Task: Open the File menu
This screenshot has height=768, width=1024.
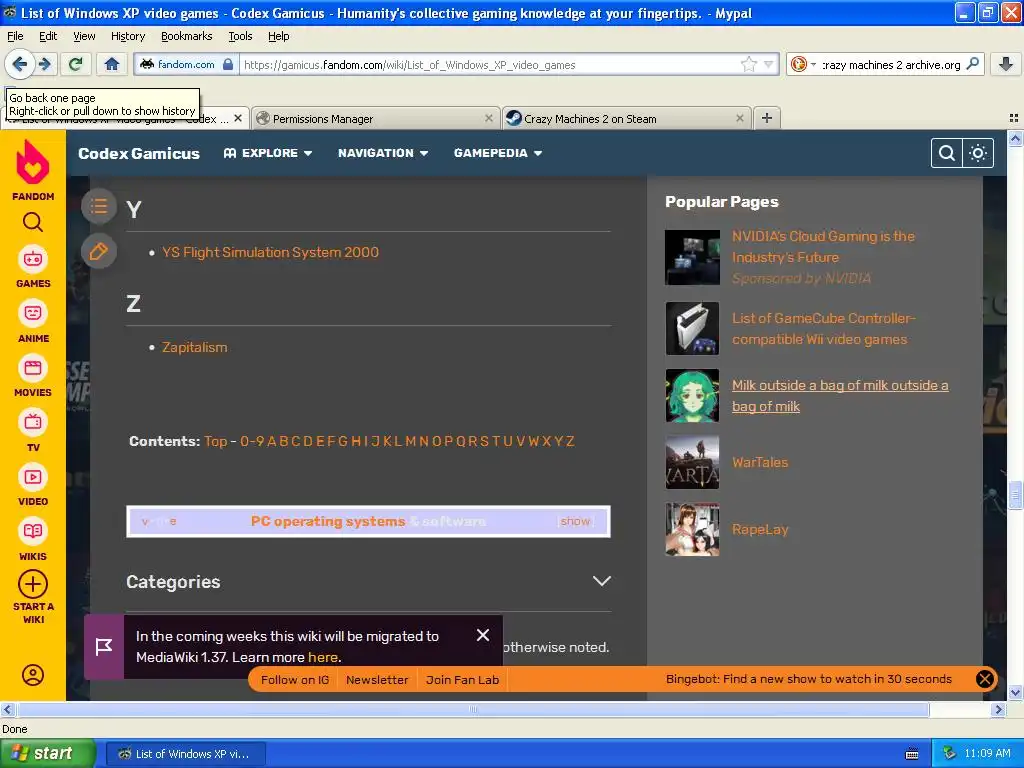Action: (15, 36)
